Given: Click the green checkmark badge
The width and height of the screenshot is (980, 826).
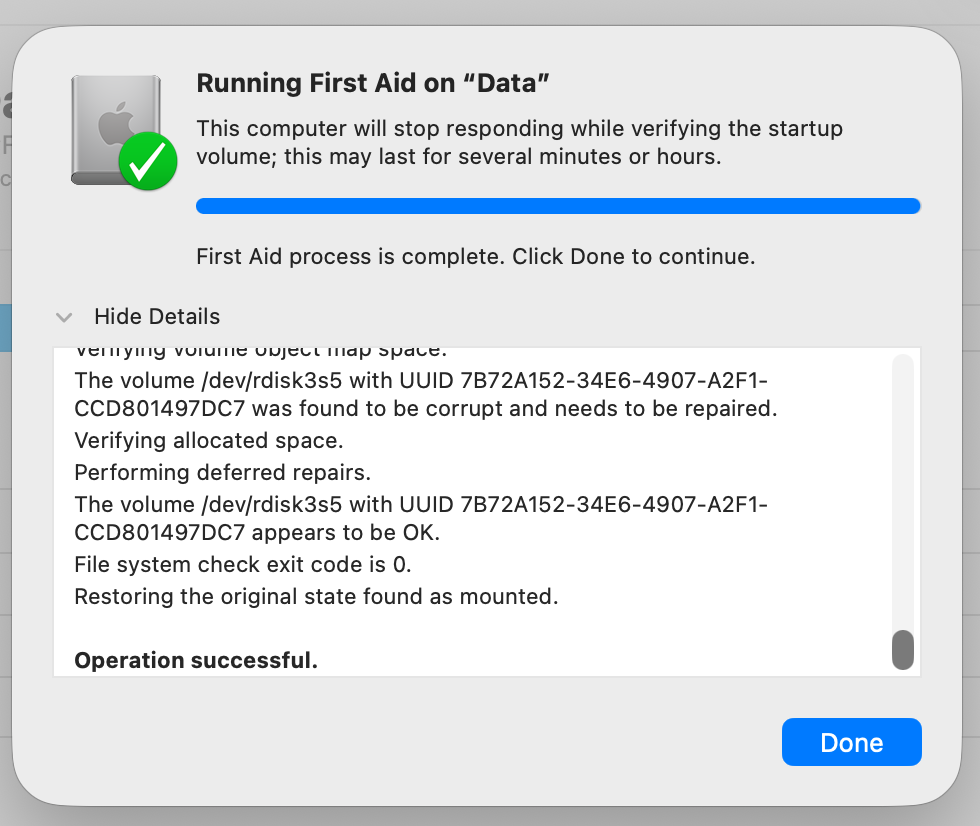Looking at the screenshot, I should click(x=148, y=161).
